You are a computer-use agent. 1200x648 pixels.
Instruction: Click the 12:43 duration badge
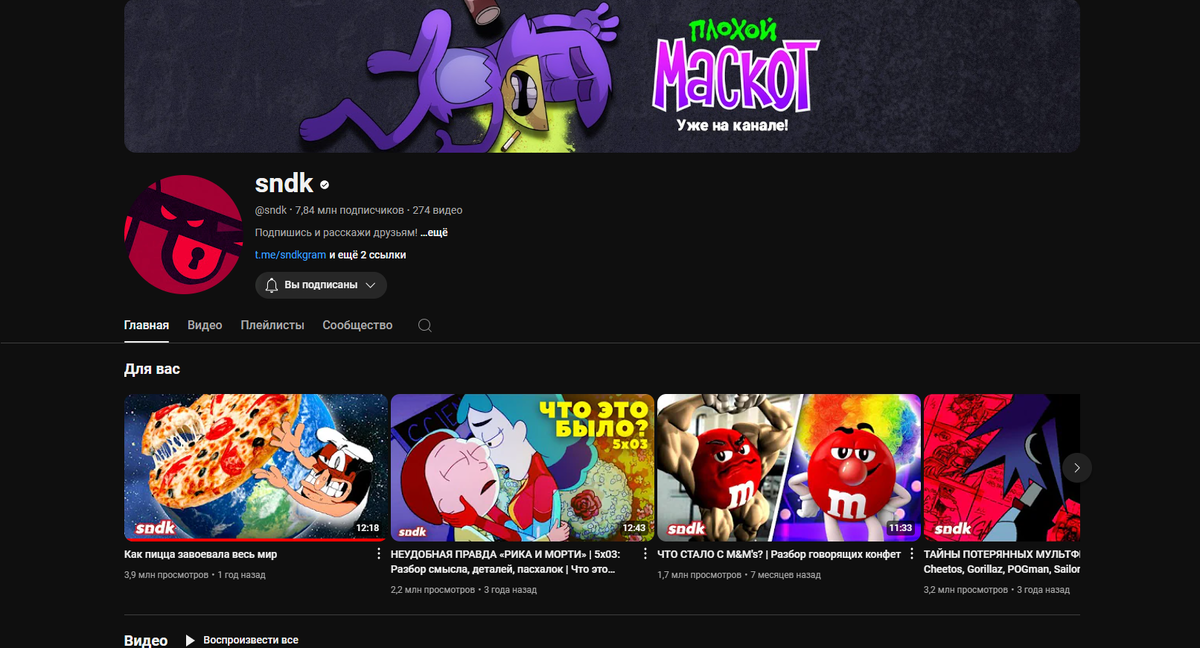[x=634, y=527]
